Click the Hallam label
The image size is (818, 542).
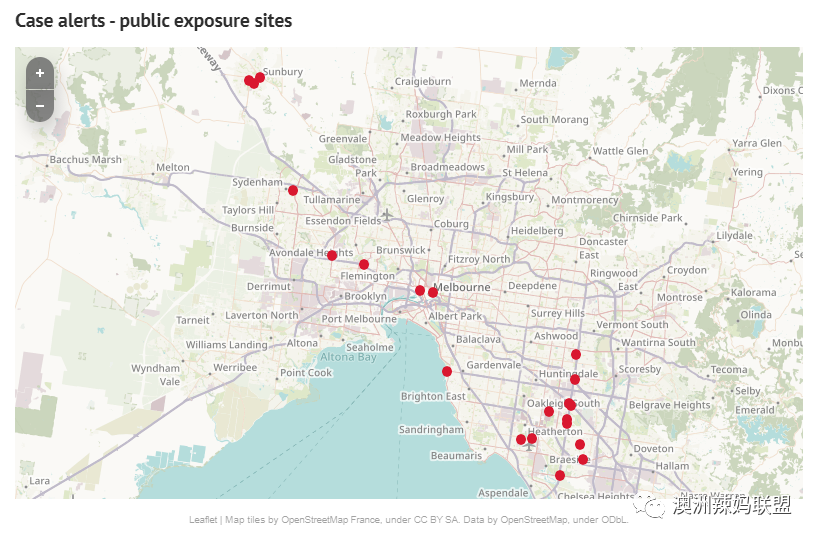click(x=672, y=466)
